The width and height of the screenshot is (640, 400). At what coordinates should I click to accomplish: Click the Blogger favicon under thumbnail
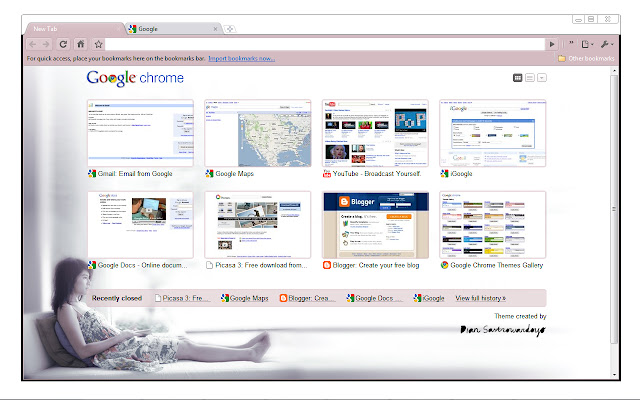coord(327,265)
